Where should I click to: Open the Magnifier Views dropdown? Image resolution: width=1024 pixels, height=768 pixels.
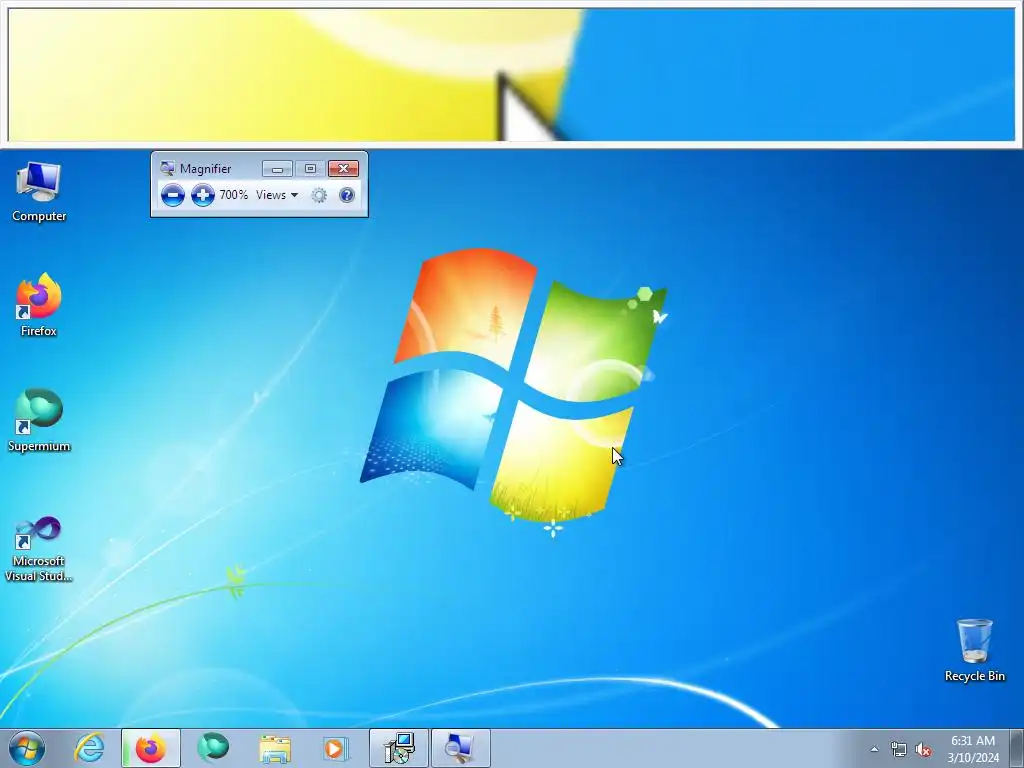point(277,195)
